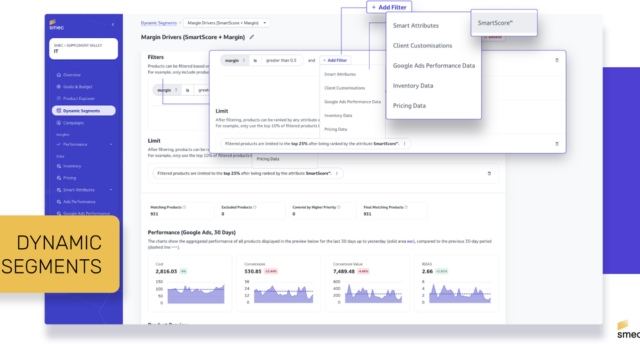Viewport: 640px width, 360px height.
Task: Pick Inventory Data in the small dropdown list
Action: click(x=338, y=116)
